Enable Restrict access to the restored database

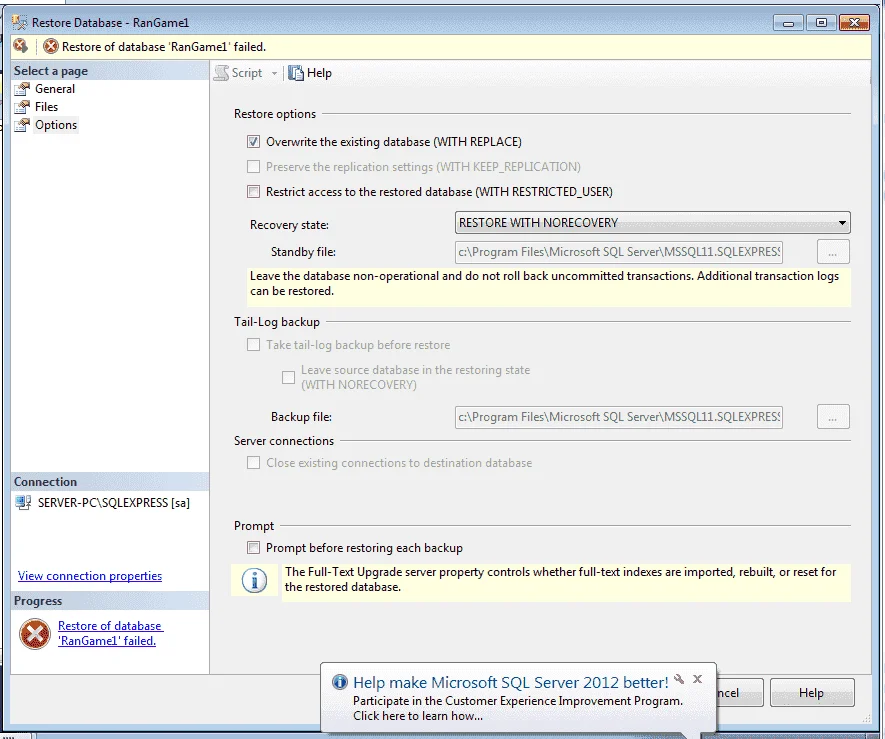[253, 191]
